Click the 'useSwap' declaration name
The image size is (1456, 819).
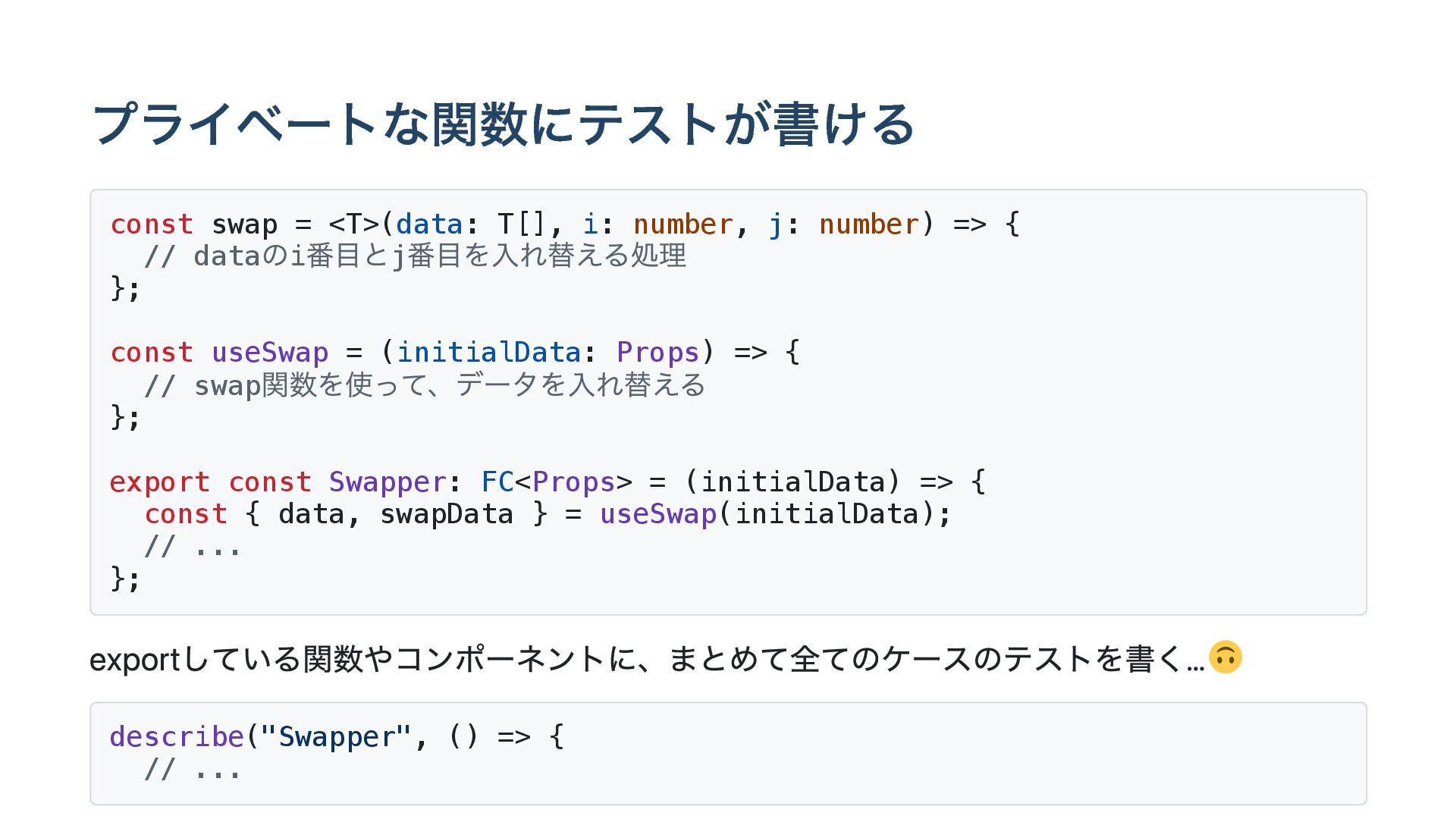coord(269,353)
